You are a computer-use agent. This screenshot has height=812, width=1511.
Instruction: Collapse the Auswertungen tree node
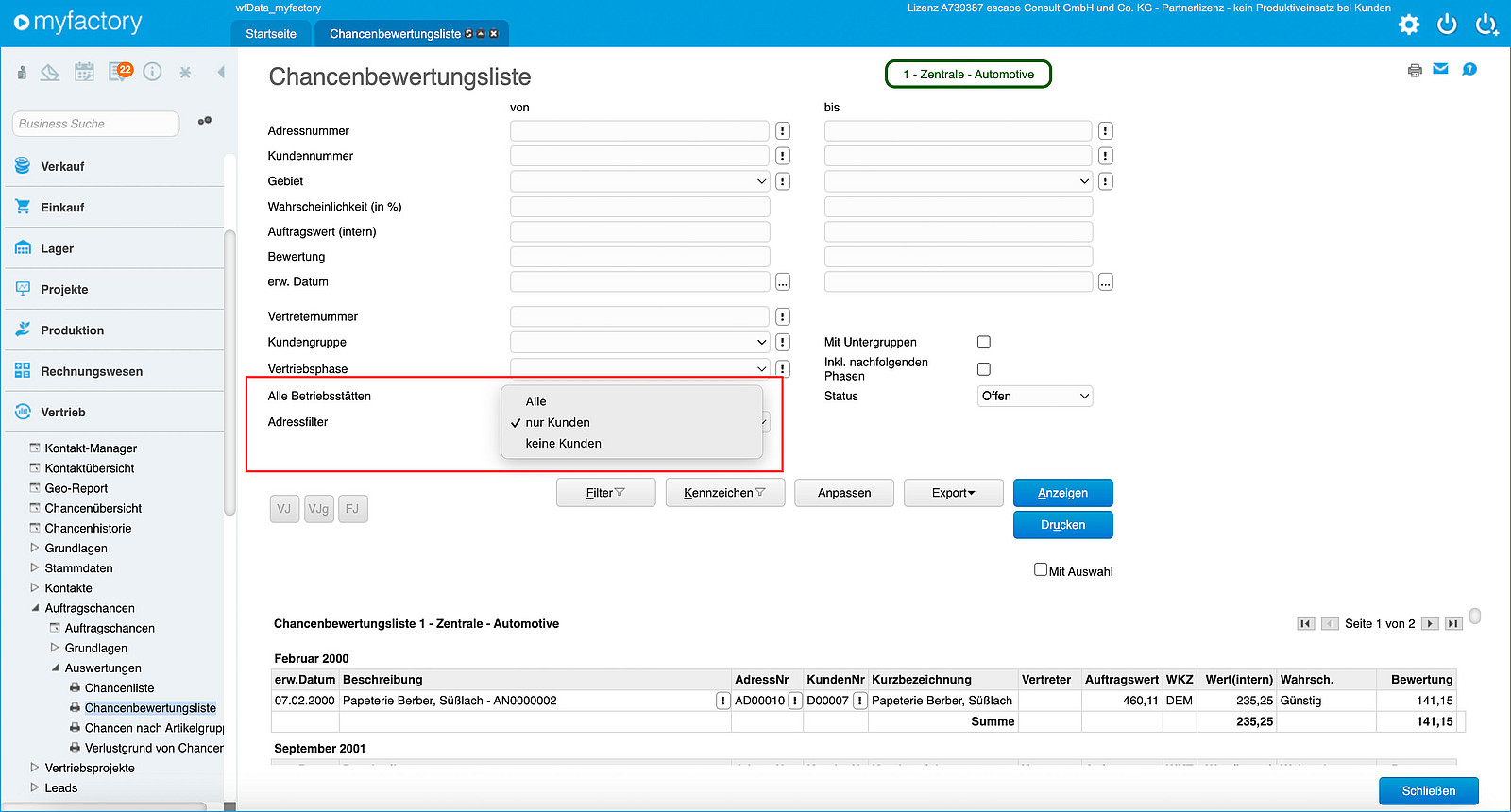(55, 668)
